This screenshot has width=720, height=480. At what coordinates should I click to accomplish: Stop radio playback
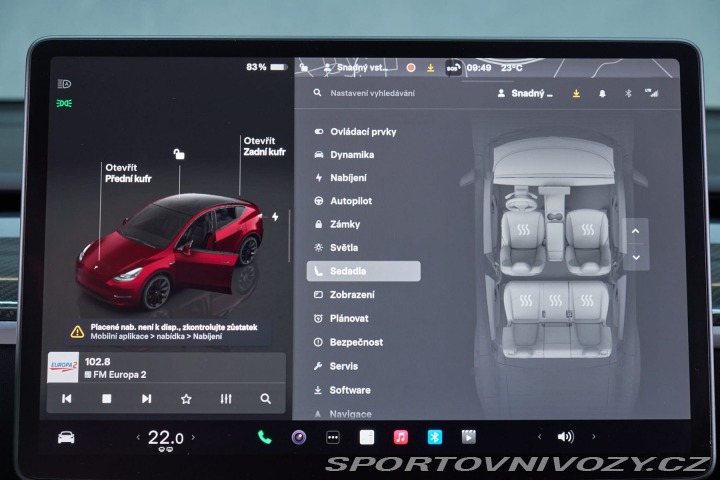pos(107,399)
